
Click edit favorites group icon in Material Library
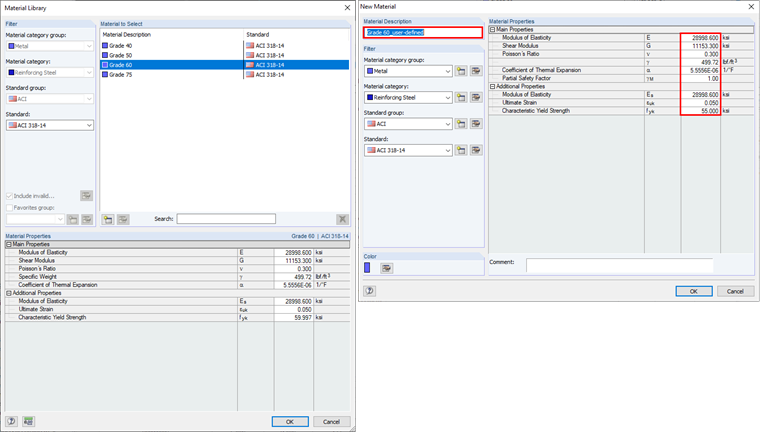point(87,219)
